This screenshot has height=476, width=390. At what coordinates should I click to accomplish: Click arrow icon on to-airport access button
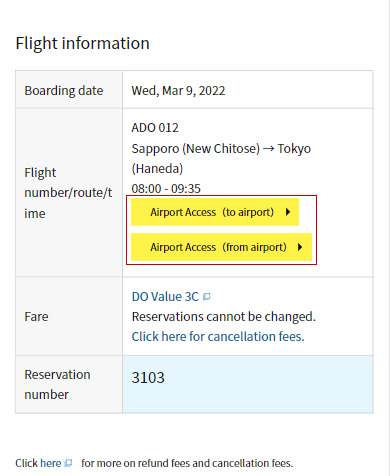[288, 212]
